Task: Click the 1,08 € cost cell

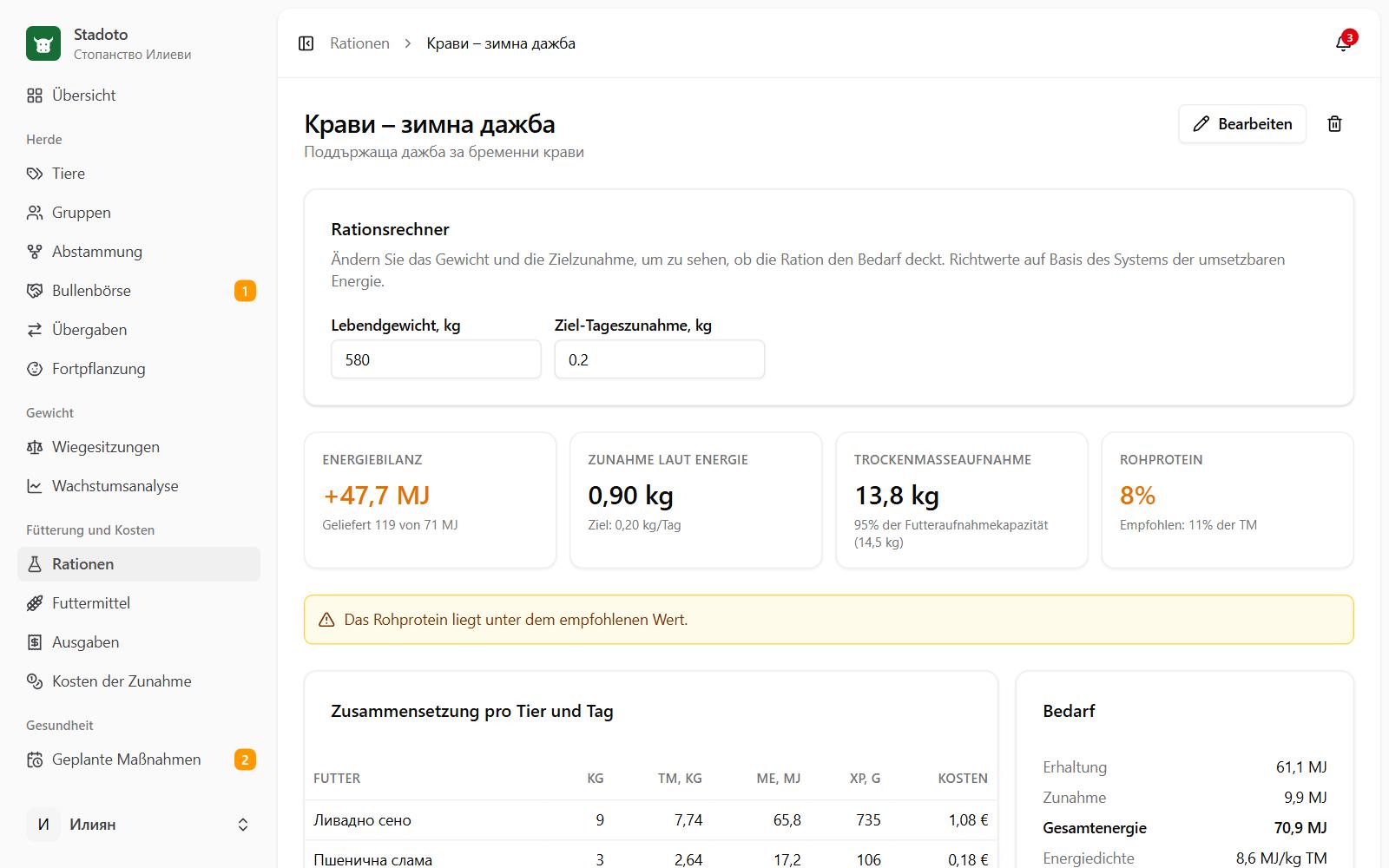Action: [x=968, y=820]
